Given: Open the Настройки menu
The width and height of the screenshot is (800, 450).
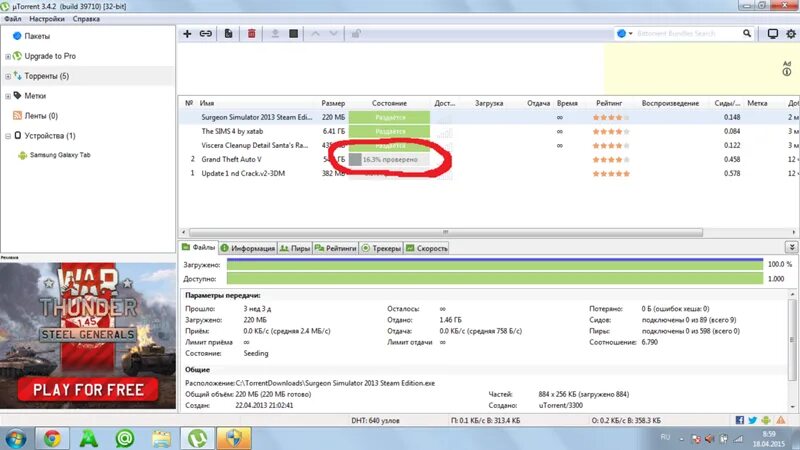Looking at the screenshot, I should (x=47, y=19).
